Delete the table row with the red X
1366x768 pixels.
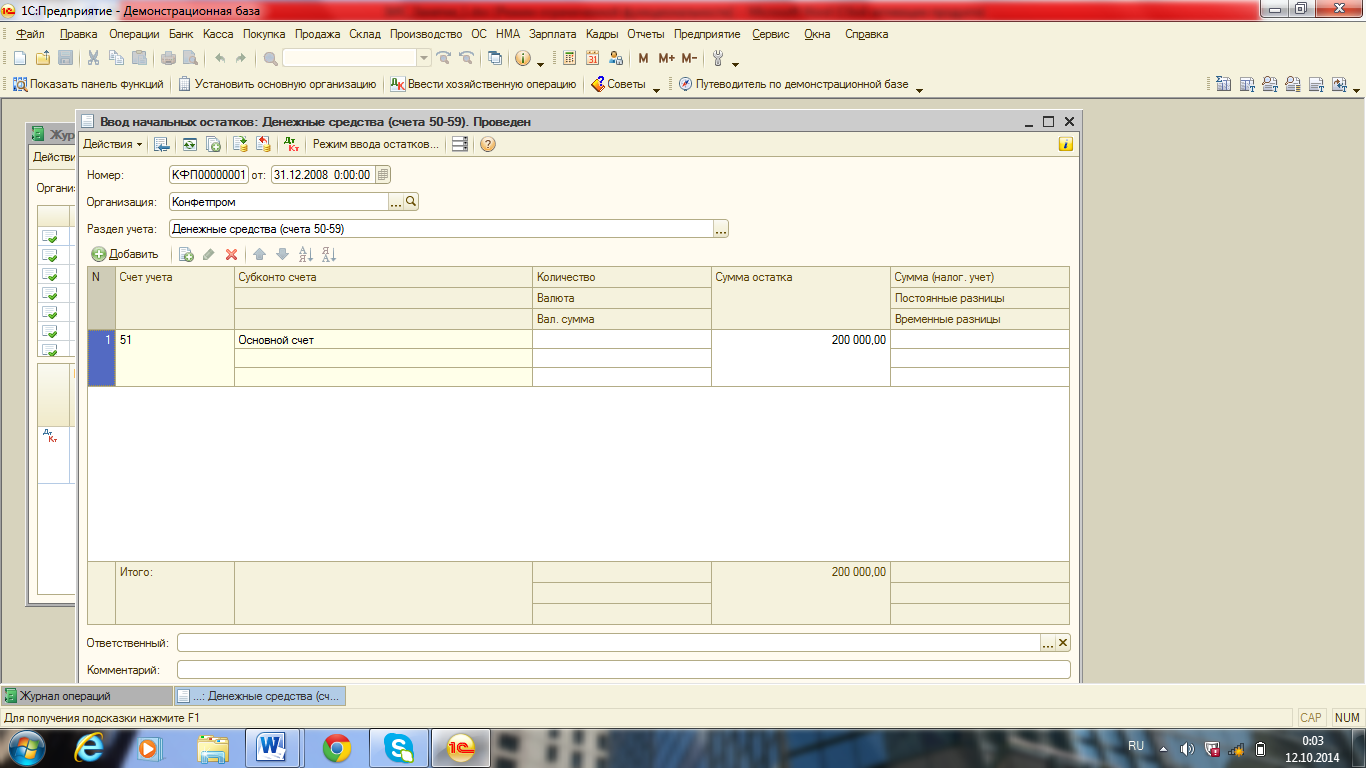point(231,255)
